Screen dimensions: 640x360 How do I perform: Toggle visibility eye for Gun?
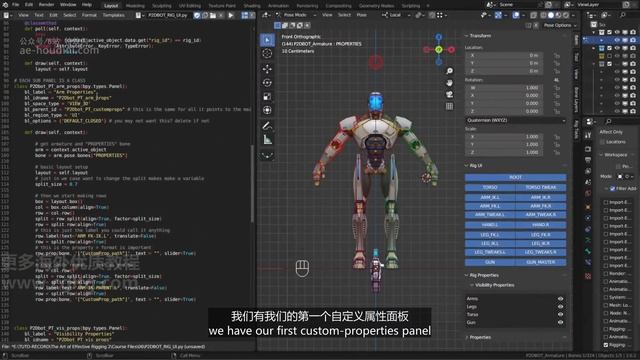coord(560,322)
